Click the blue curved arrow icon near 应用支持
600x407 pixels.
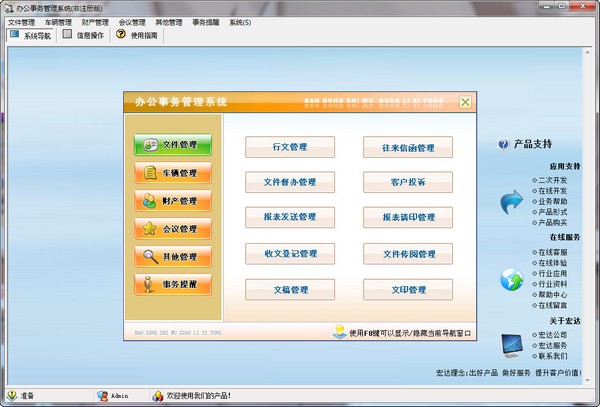point(511,202)
